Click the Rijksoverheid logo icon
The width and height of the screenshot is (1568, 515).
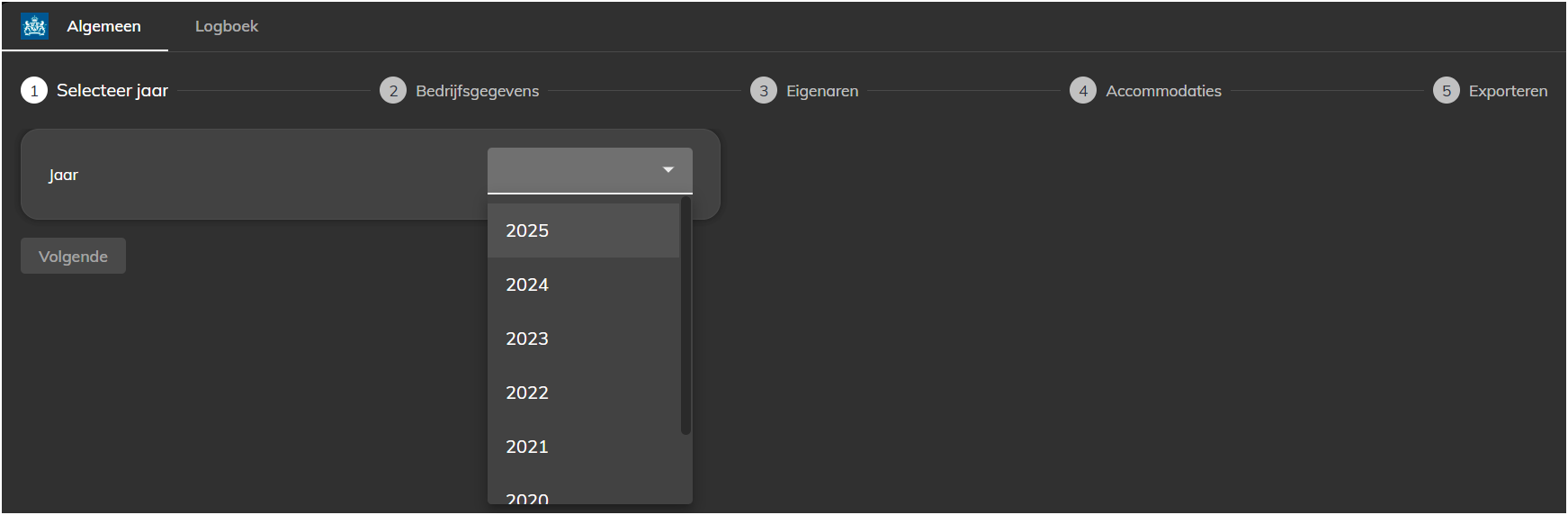coord(35,26)
